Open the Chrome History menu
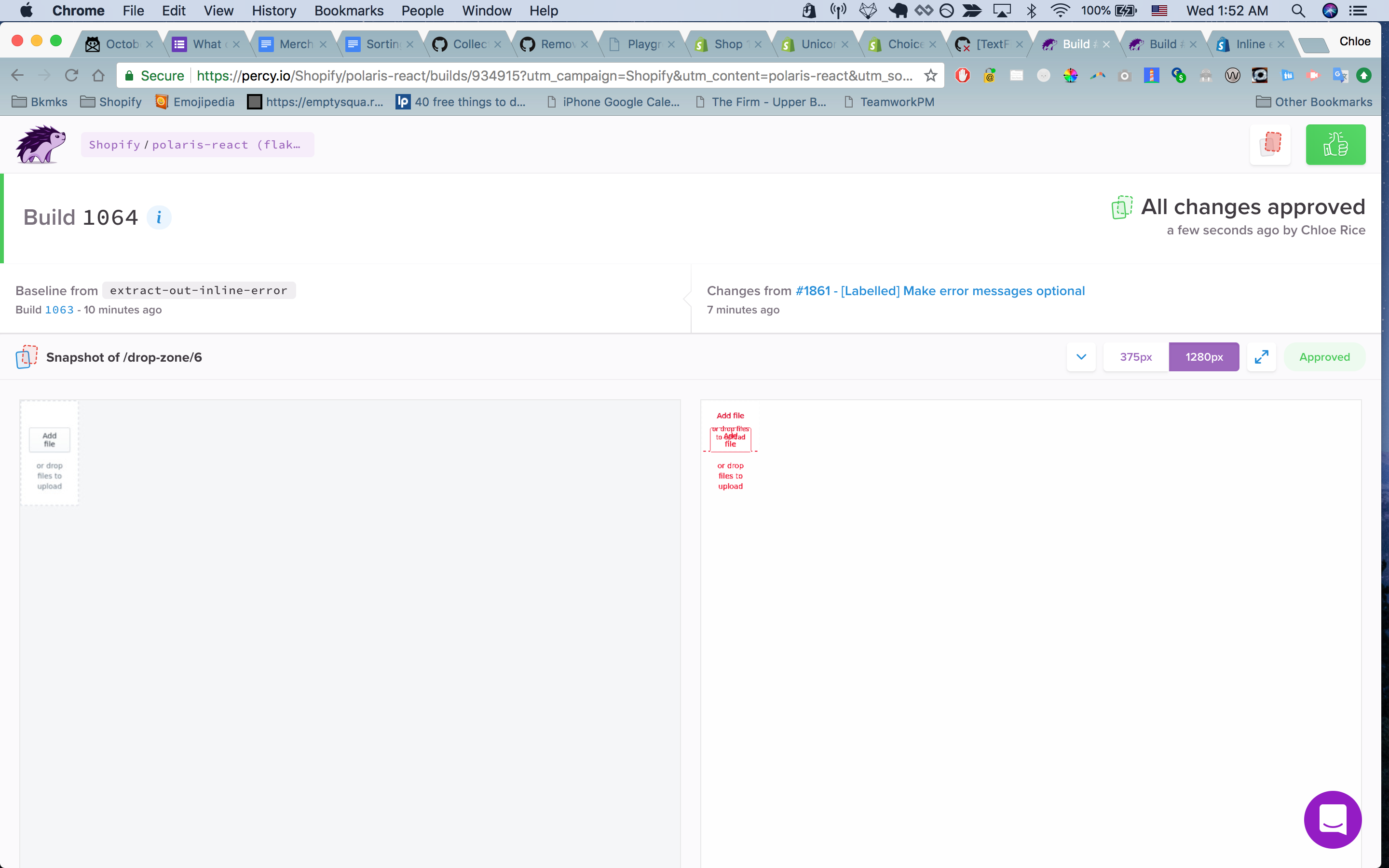Viewport: 1389px width, 868px height. [274, 10]
